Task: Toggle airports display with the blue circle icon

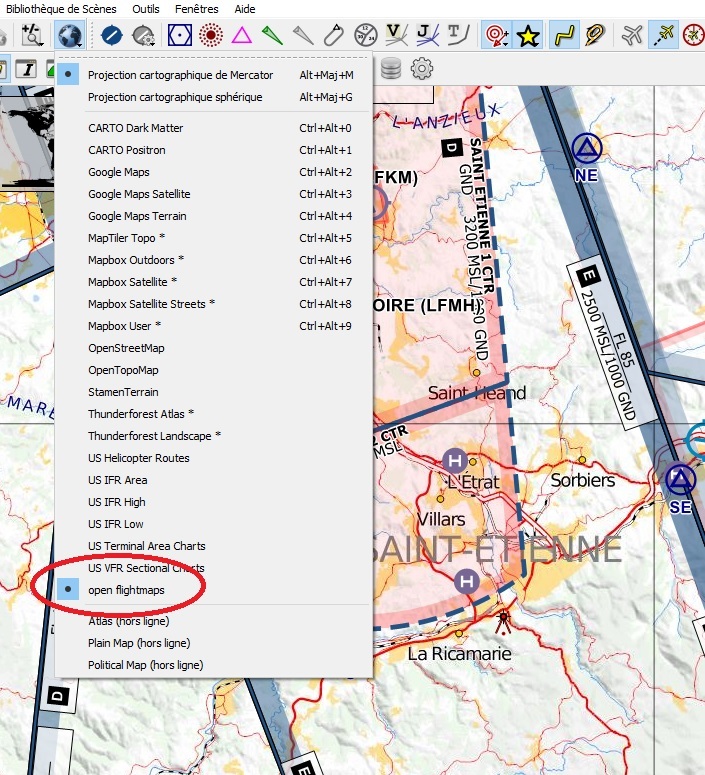Action: coord(112,36)
